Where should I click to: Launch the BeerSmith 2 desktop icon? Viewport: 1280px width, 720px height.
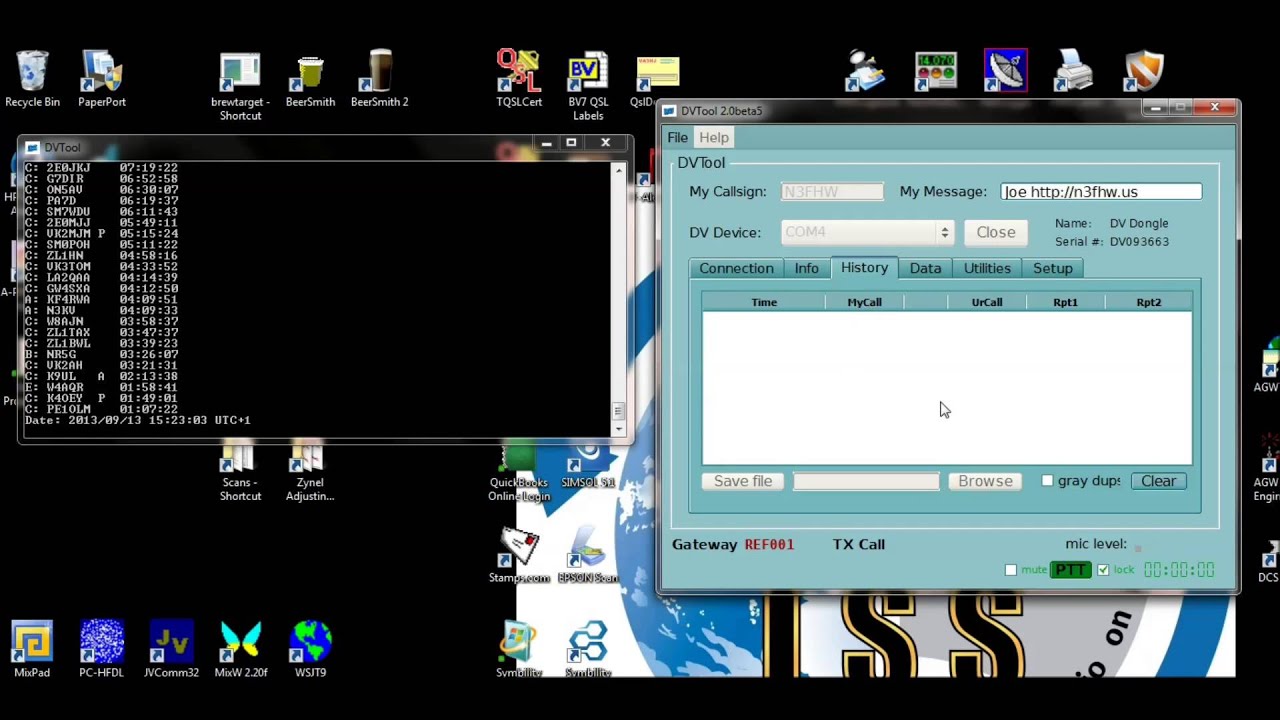[379, 78]
